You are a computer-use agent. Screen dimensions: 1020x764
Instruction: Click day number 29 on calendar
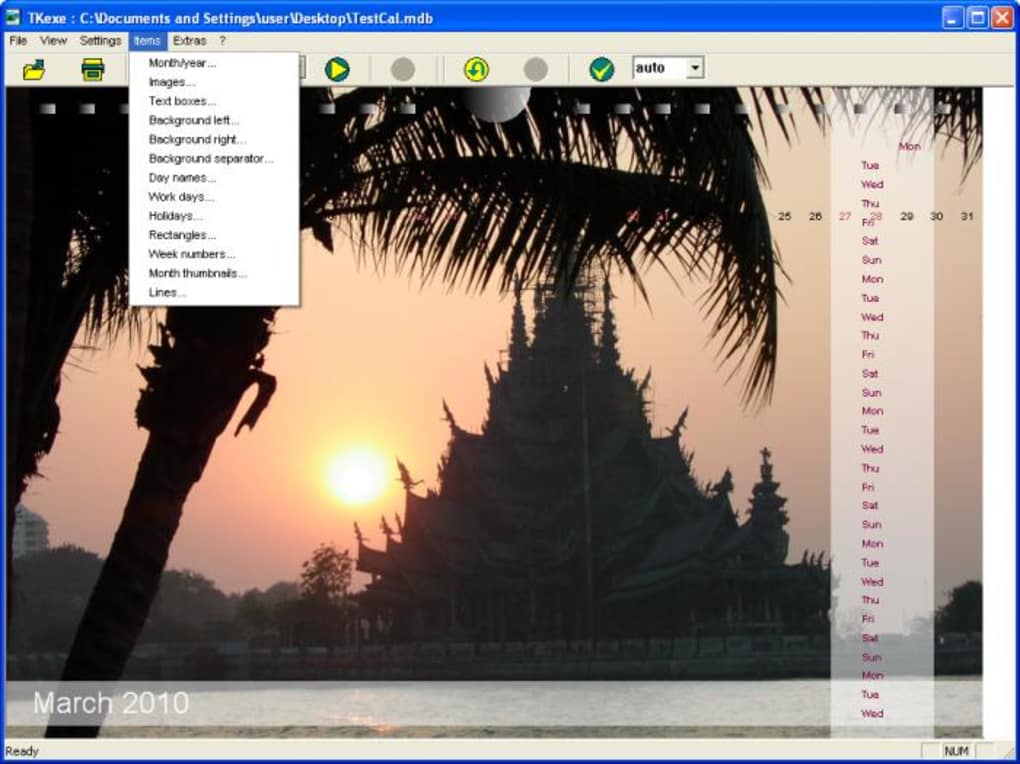907,217
